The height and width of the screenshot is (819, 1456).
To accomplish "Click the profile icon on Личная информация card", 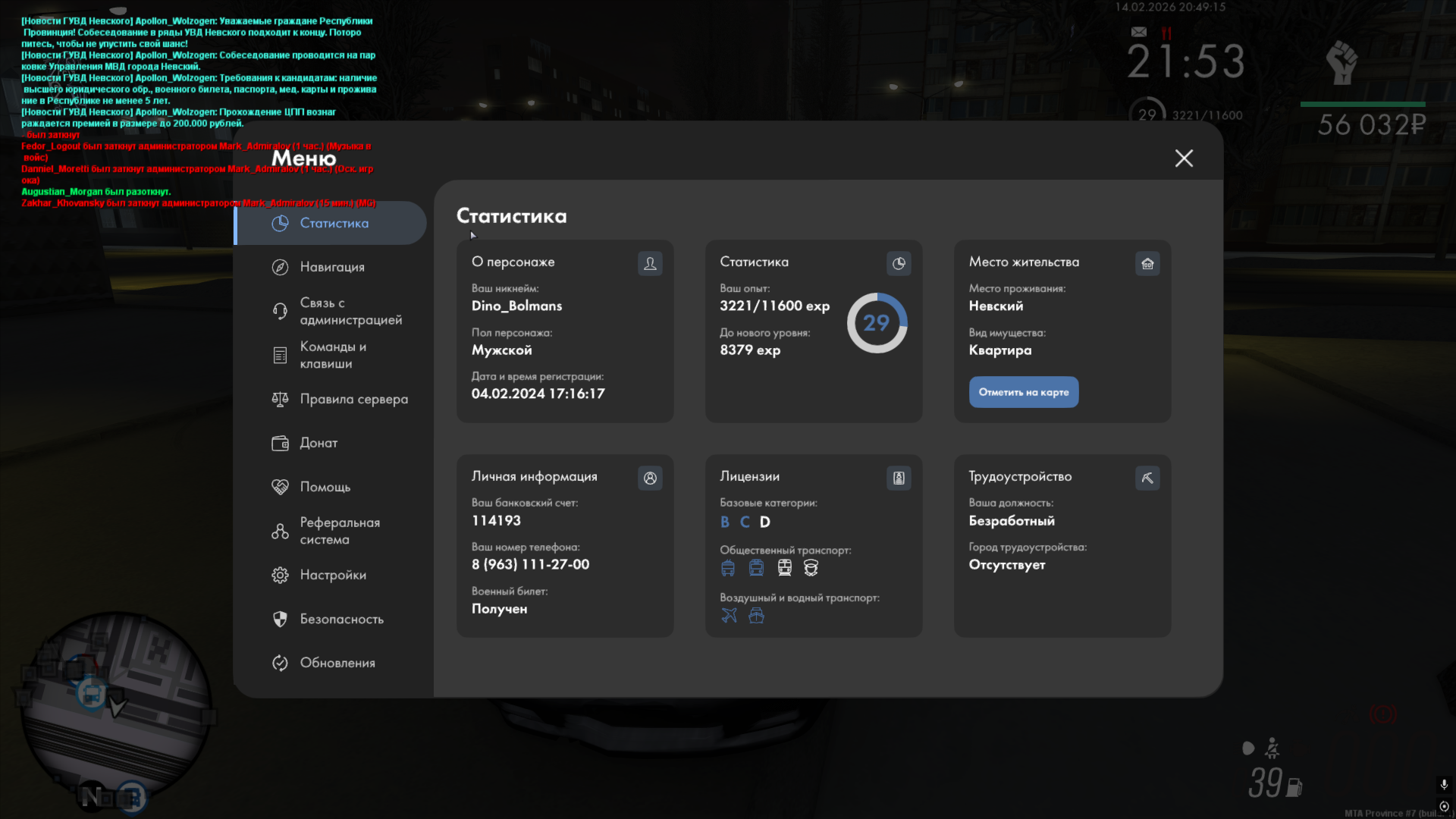I will click(x=650, y=478).
